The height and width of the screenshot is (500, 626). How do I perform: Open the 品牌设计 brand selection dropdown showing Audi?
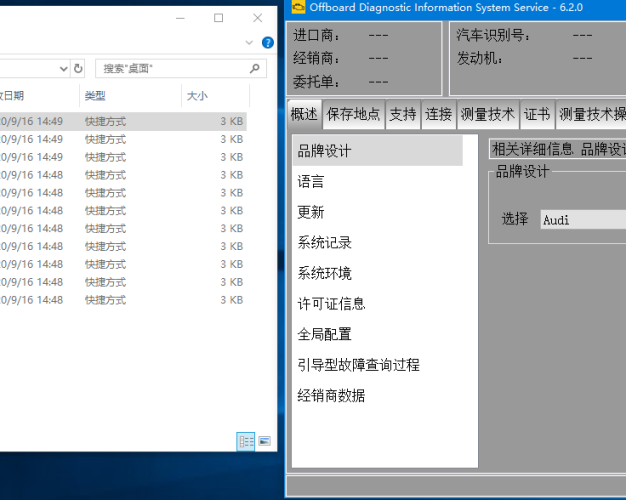582,219
